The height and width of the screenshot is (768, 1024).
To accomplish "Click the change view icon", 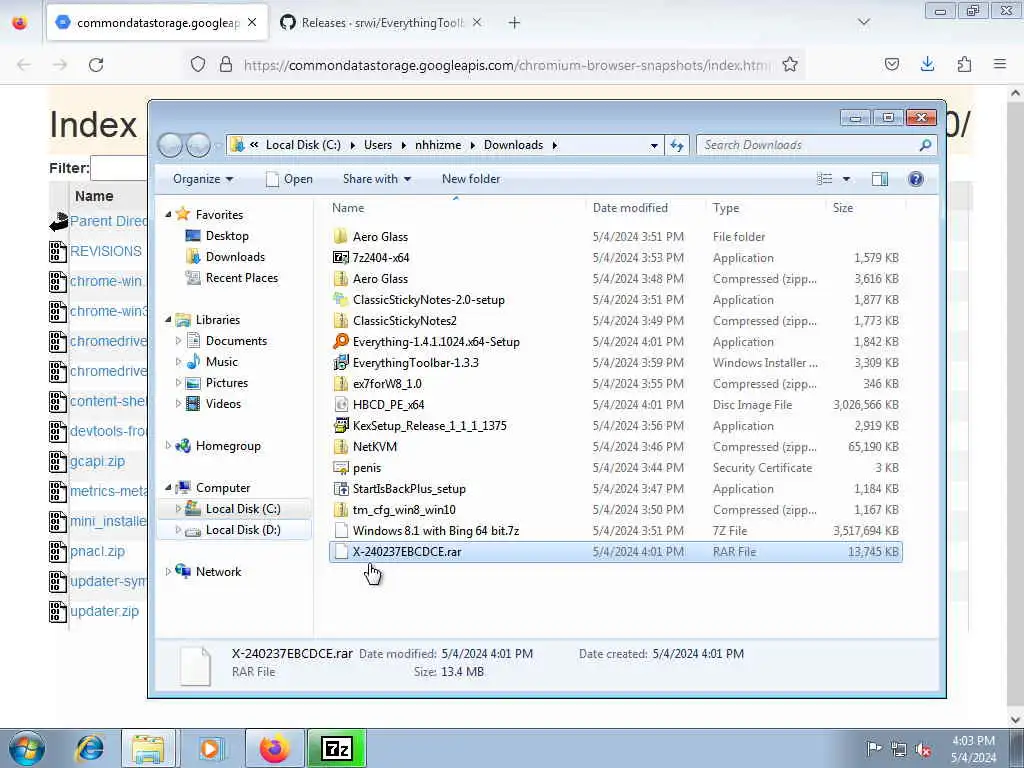I will [x=825, y=179].
